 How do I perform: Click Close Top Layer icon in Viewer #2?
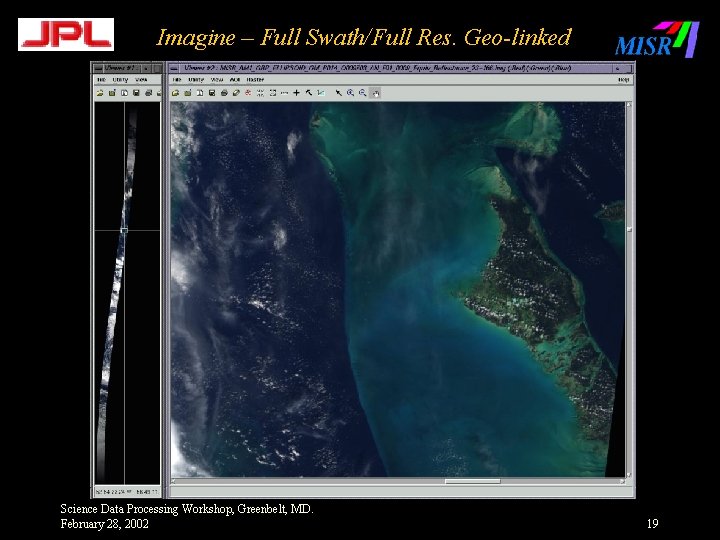(x=187, y=93)
